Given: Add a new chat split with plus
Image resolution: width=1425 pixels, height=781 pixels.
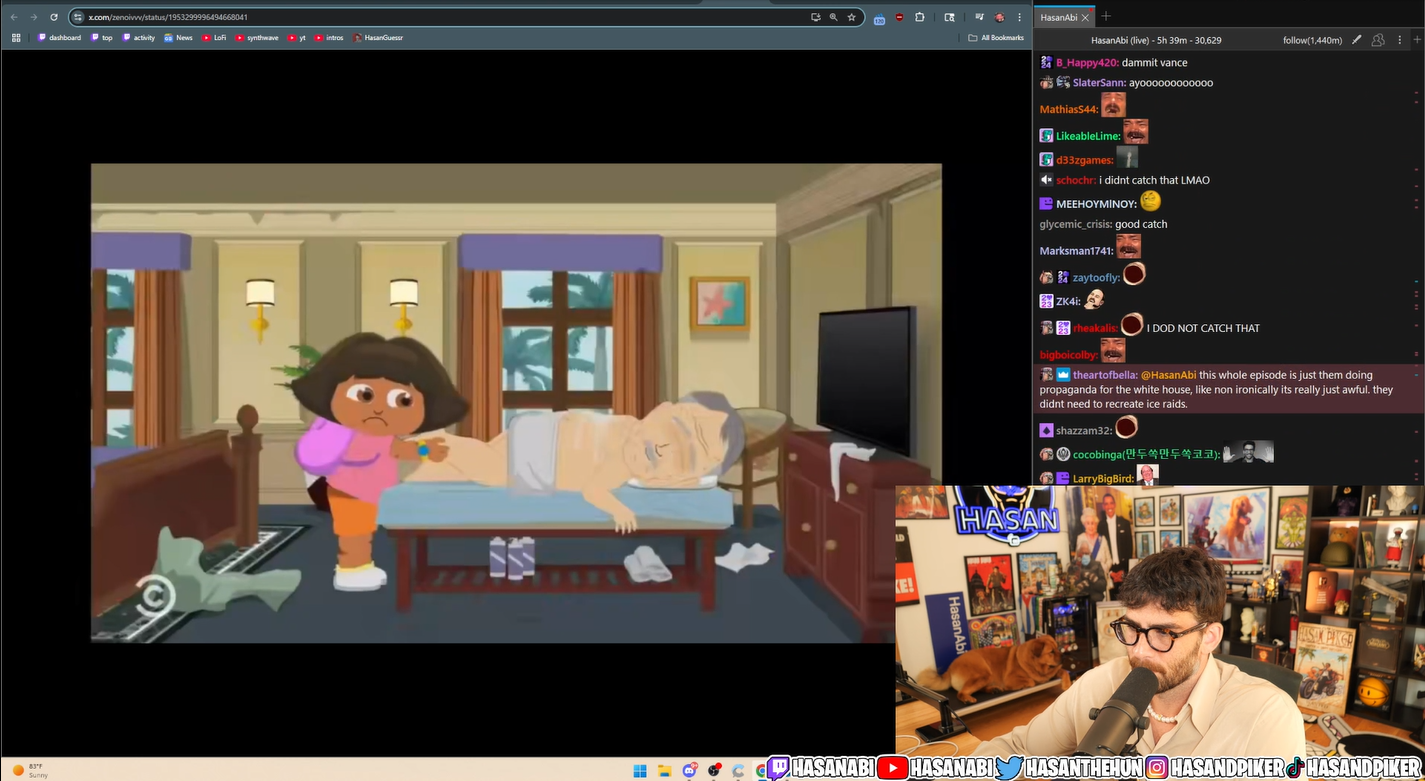Looking at the screenshot, I should [1416, 40].
